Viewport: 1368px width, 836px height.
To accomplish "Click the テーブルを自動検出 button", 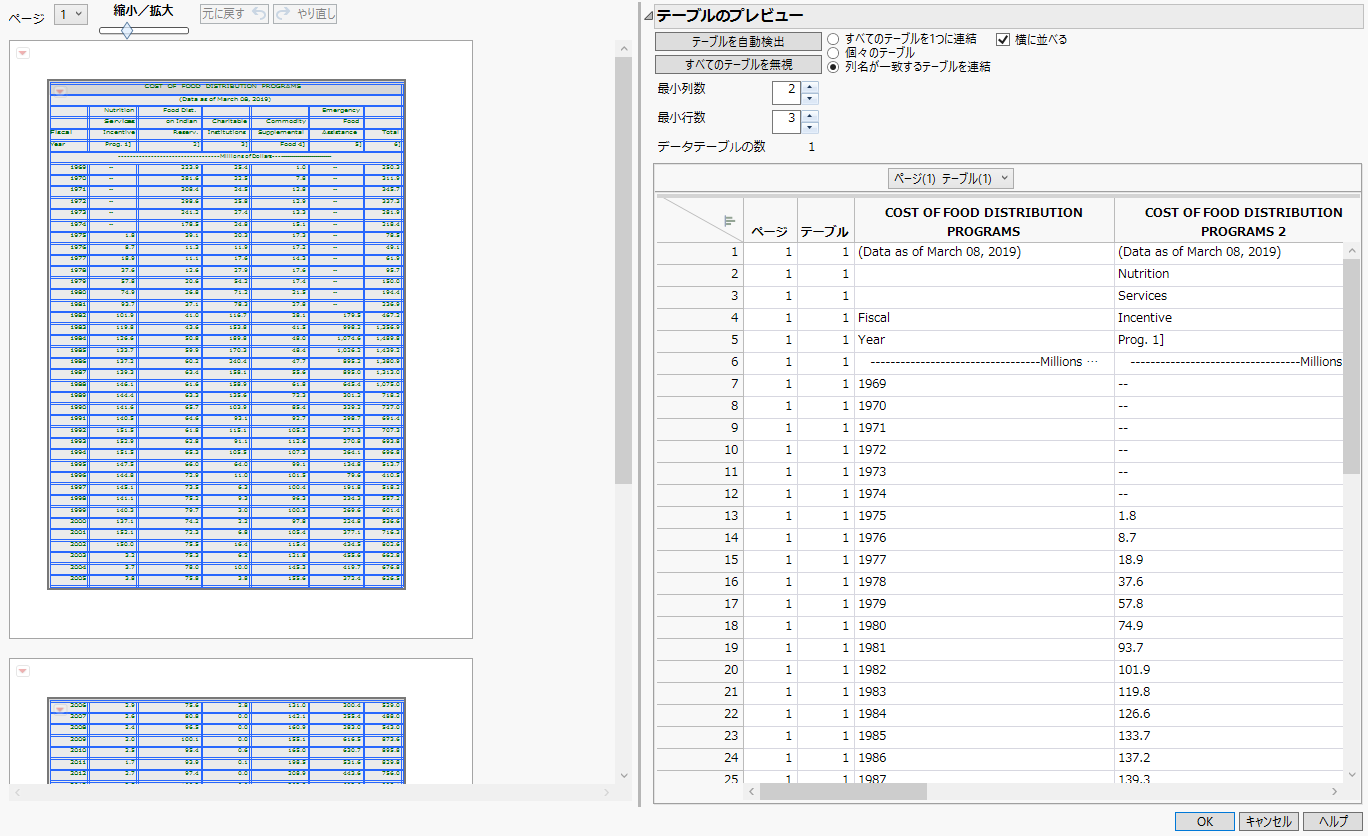I will [739, 41].
